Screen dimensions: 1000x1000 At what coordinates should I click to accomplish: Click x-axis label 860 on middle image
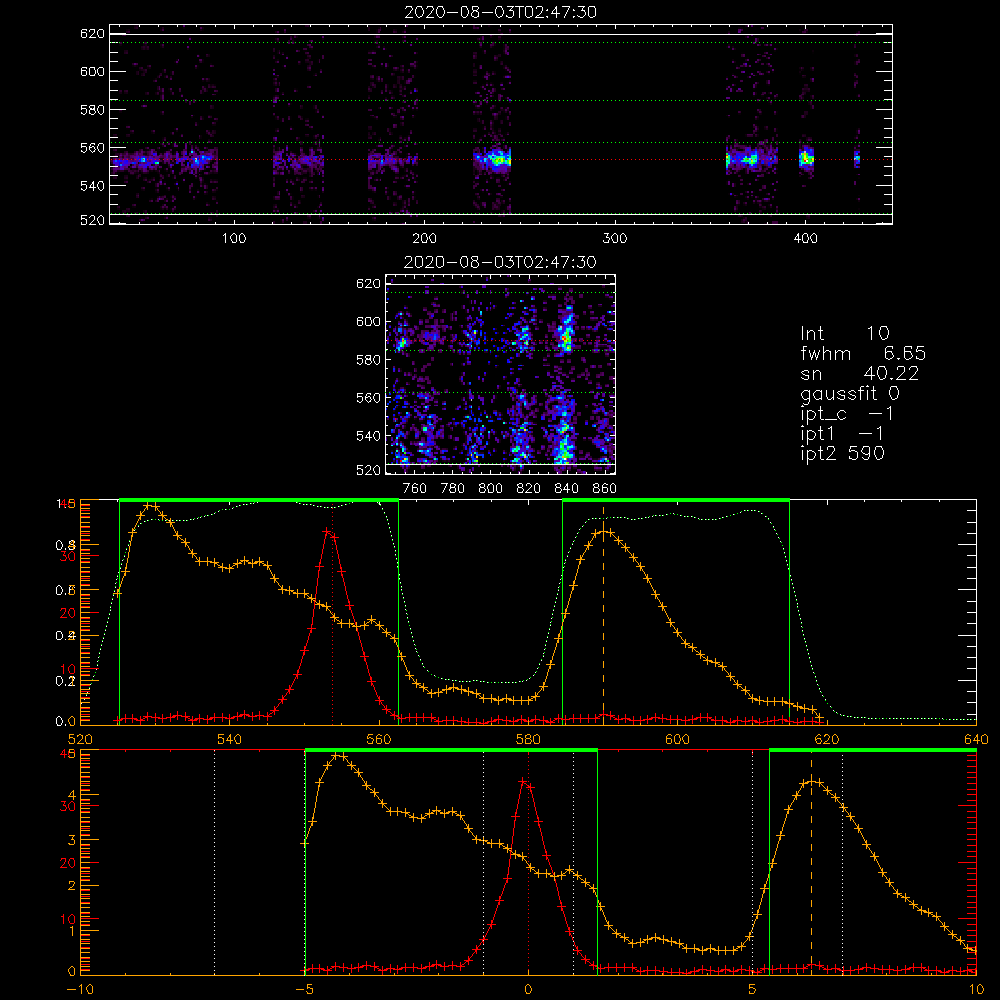coord(605,489)
